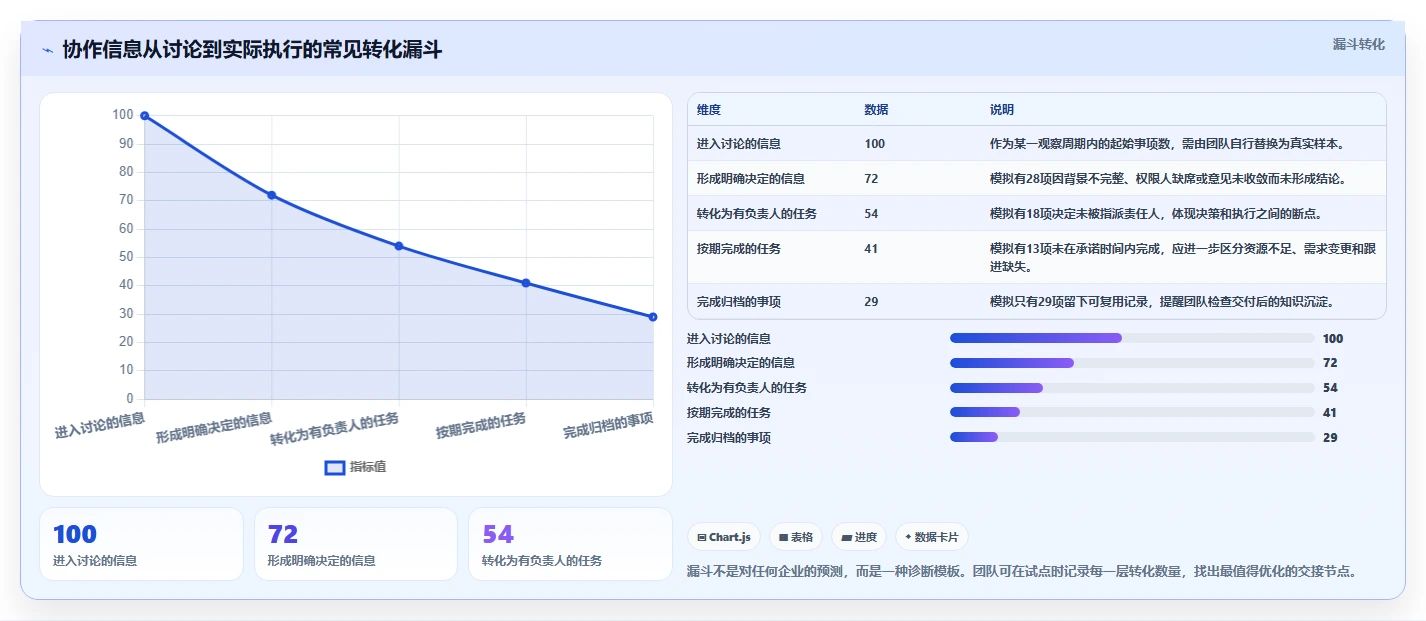Select table cell 进入讨论的信息
The height and width of the screenshot is (621, 1426).
pos(739,144)
